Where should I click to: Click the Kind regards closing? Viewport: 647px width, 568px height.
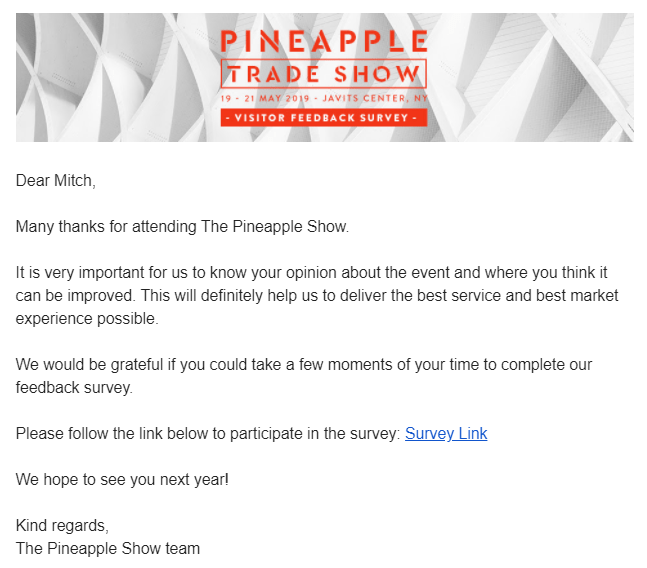(62, 526)
